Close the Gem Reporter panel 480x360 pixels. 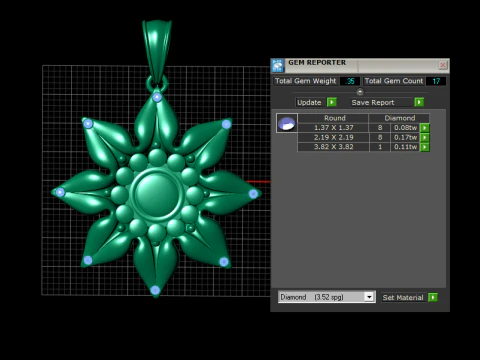tap(443, 65)
